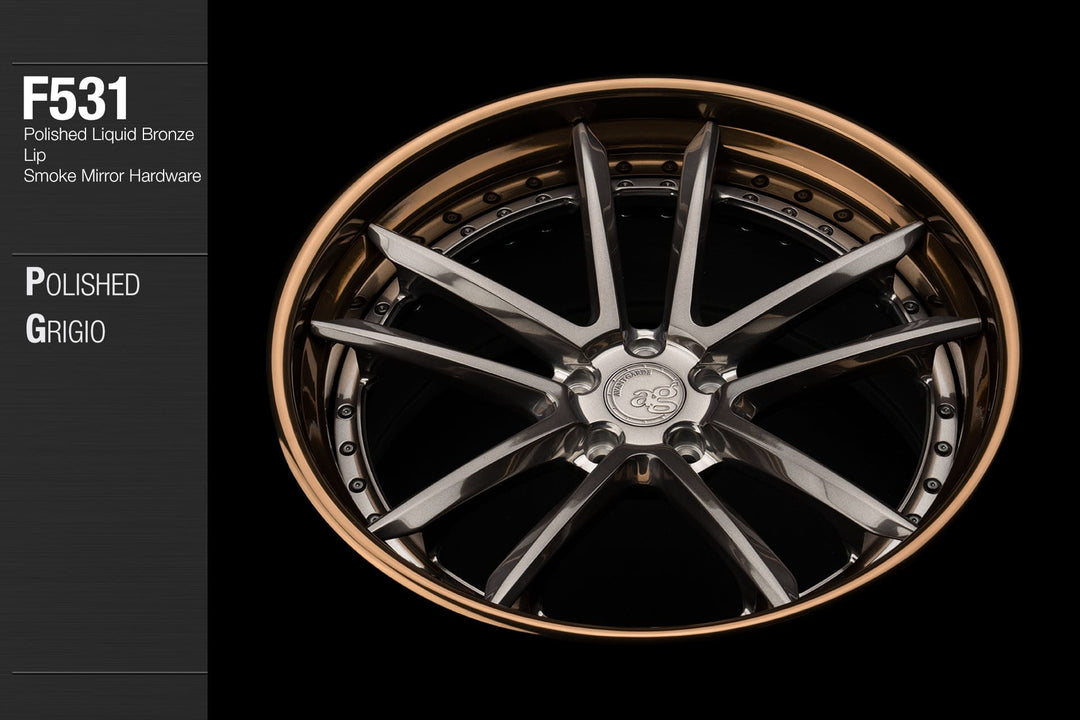Click the word 'Lip' in the sidebar
Image resolution: width=1080 pixels, height=720 pixels.
[35, 155]
